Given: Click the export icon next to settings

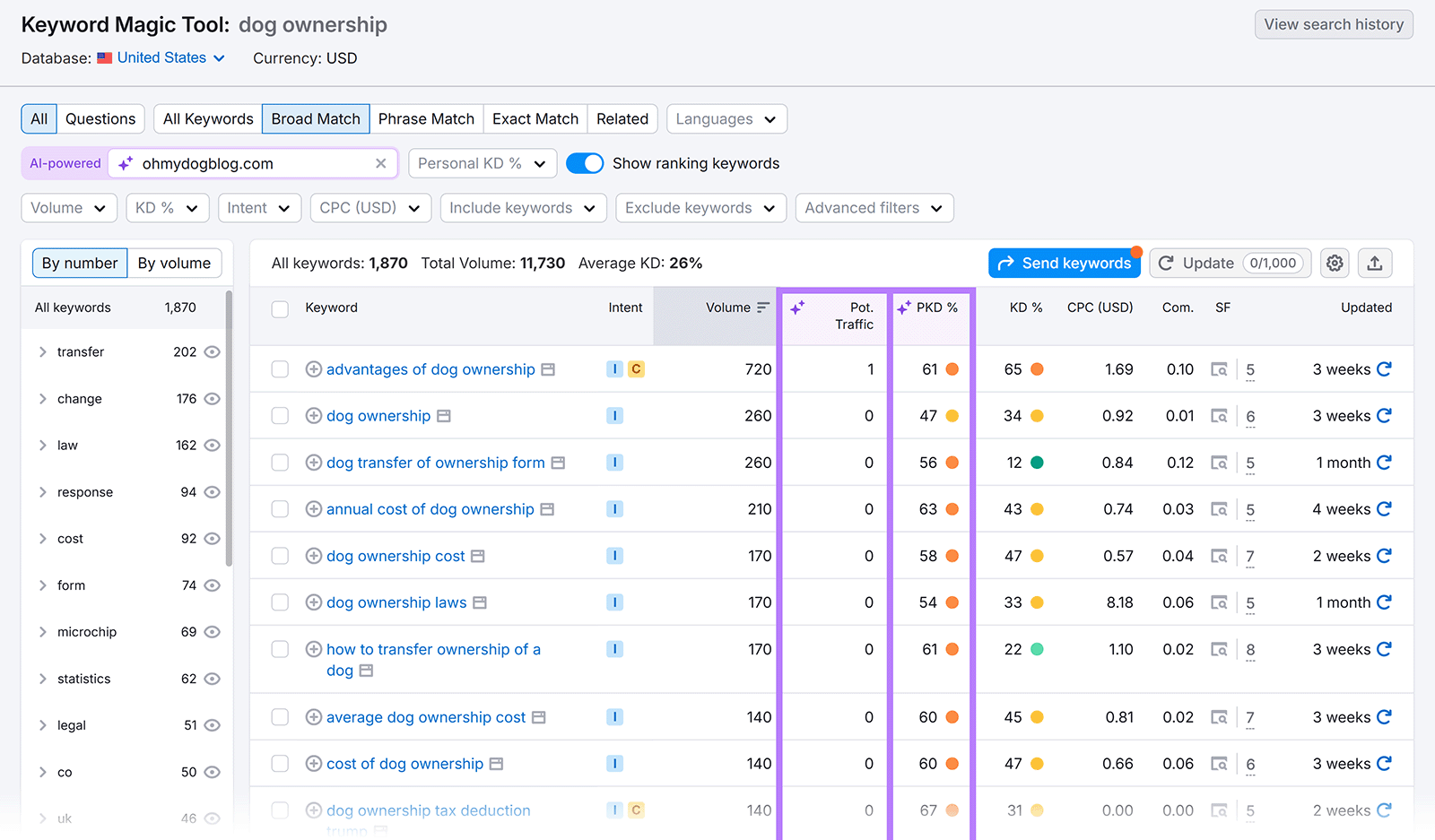Looking at the screenshot, I should pos(1375,263).
